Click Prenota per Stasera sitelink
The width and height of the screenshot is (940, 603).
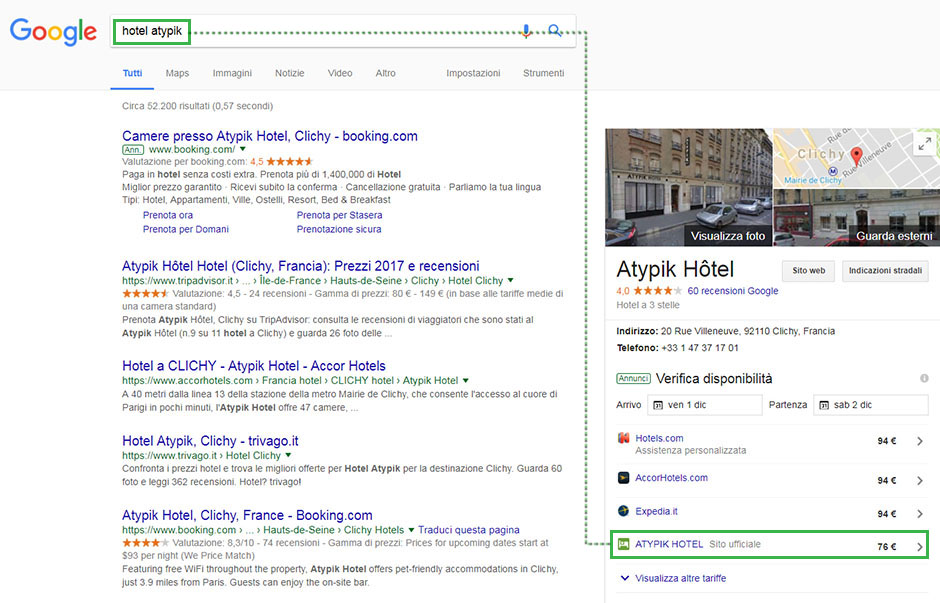(x=339, y=215)
